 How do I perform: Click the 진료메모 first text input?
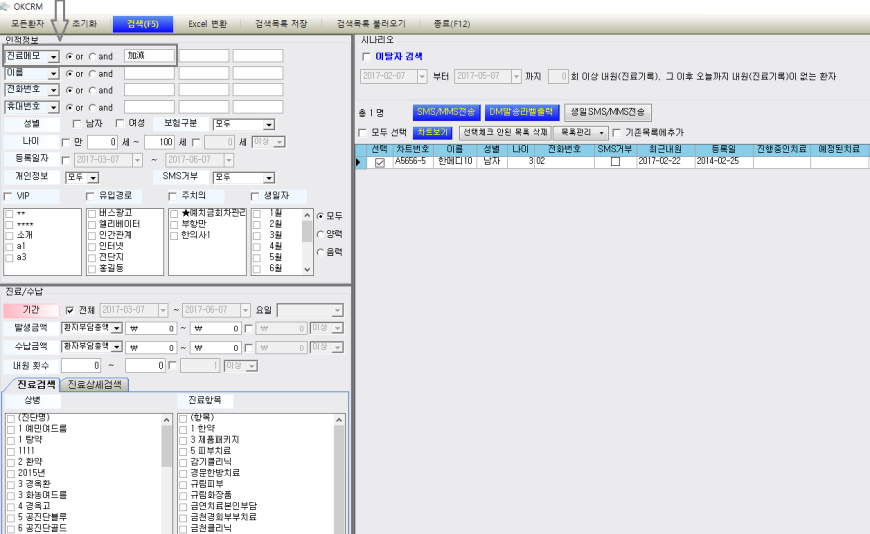tap(149, 56)
